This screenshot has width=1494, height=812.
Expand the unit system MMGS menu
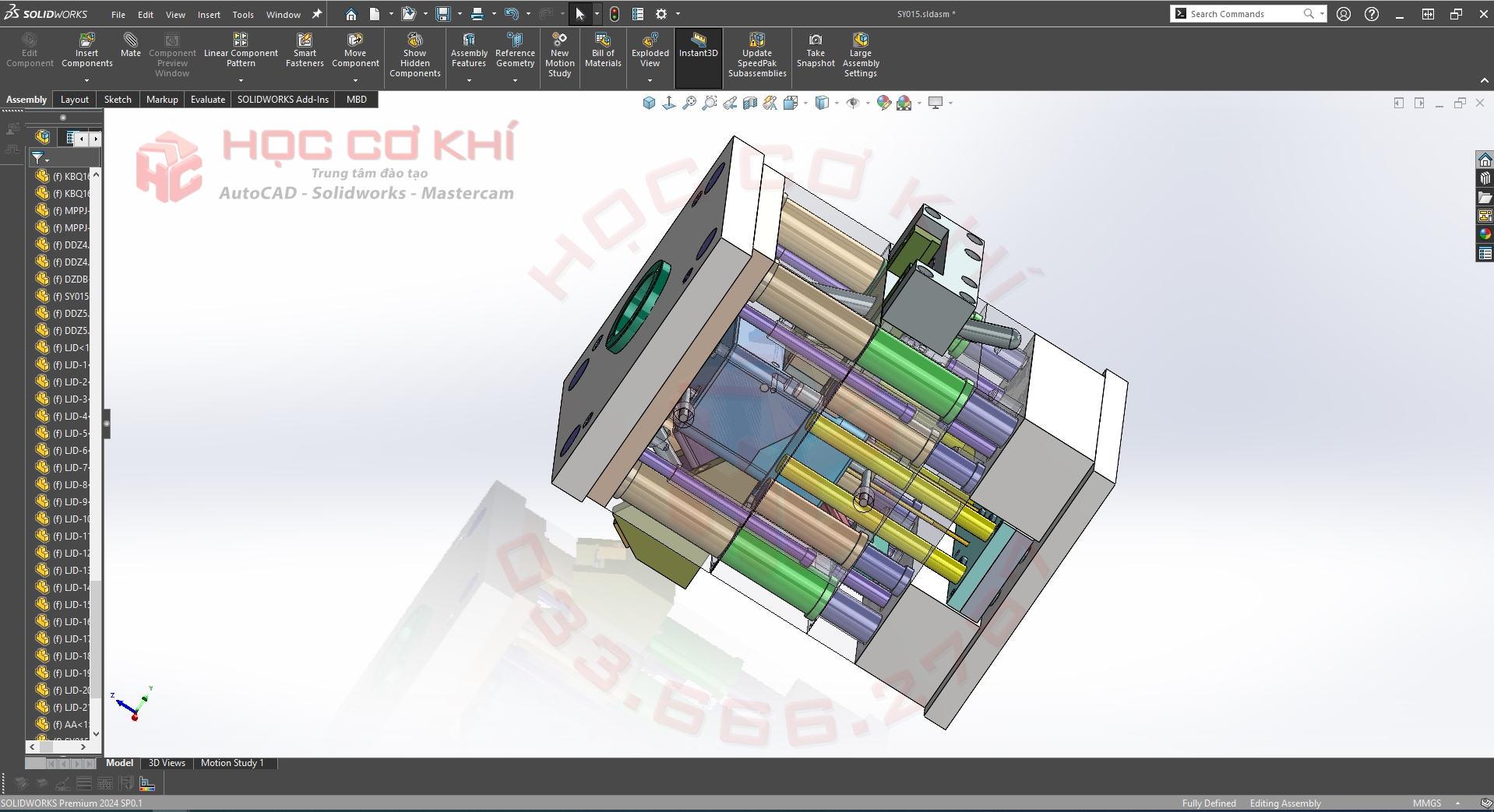[1457, 803]
